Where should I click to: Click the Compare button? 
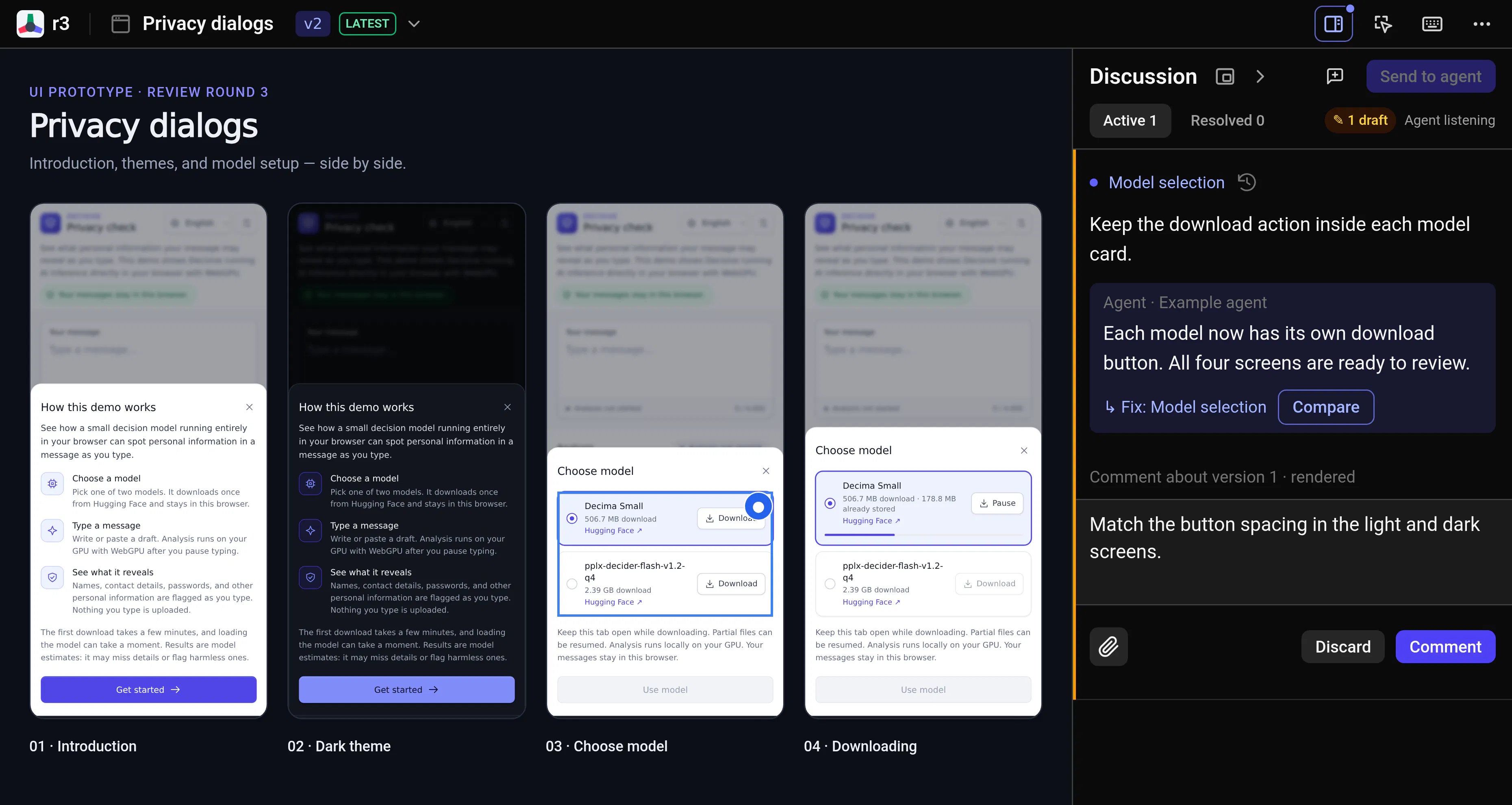pos(1325,407)
